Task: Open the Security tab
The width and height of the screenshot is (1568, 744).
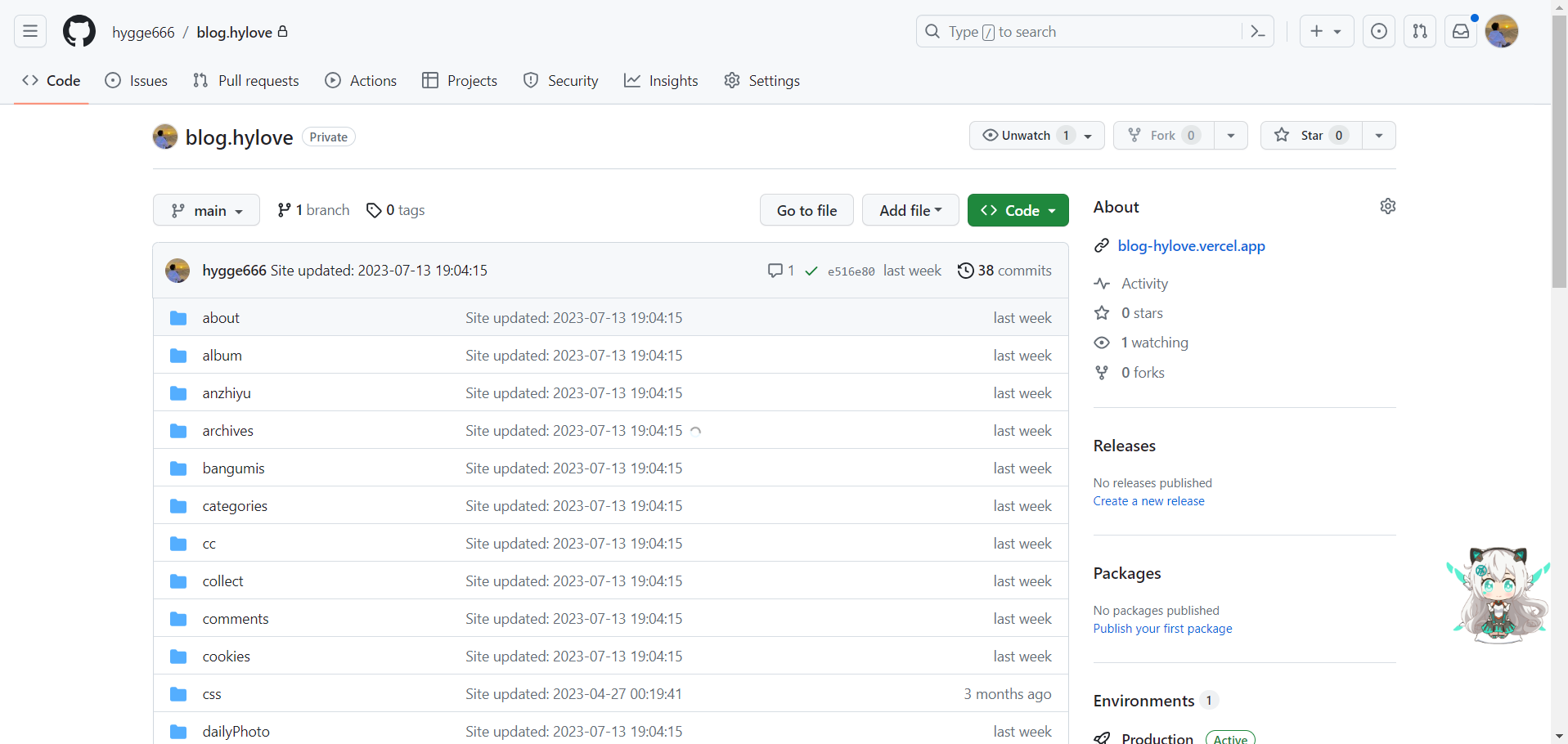Action: click(560, 81)
